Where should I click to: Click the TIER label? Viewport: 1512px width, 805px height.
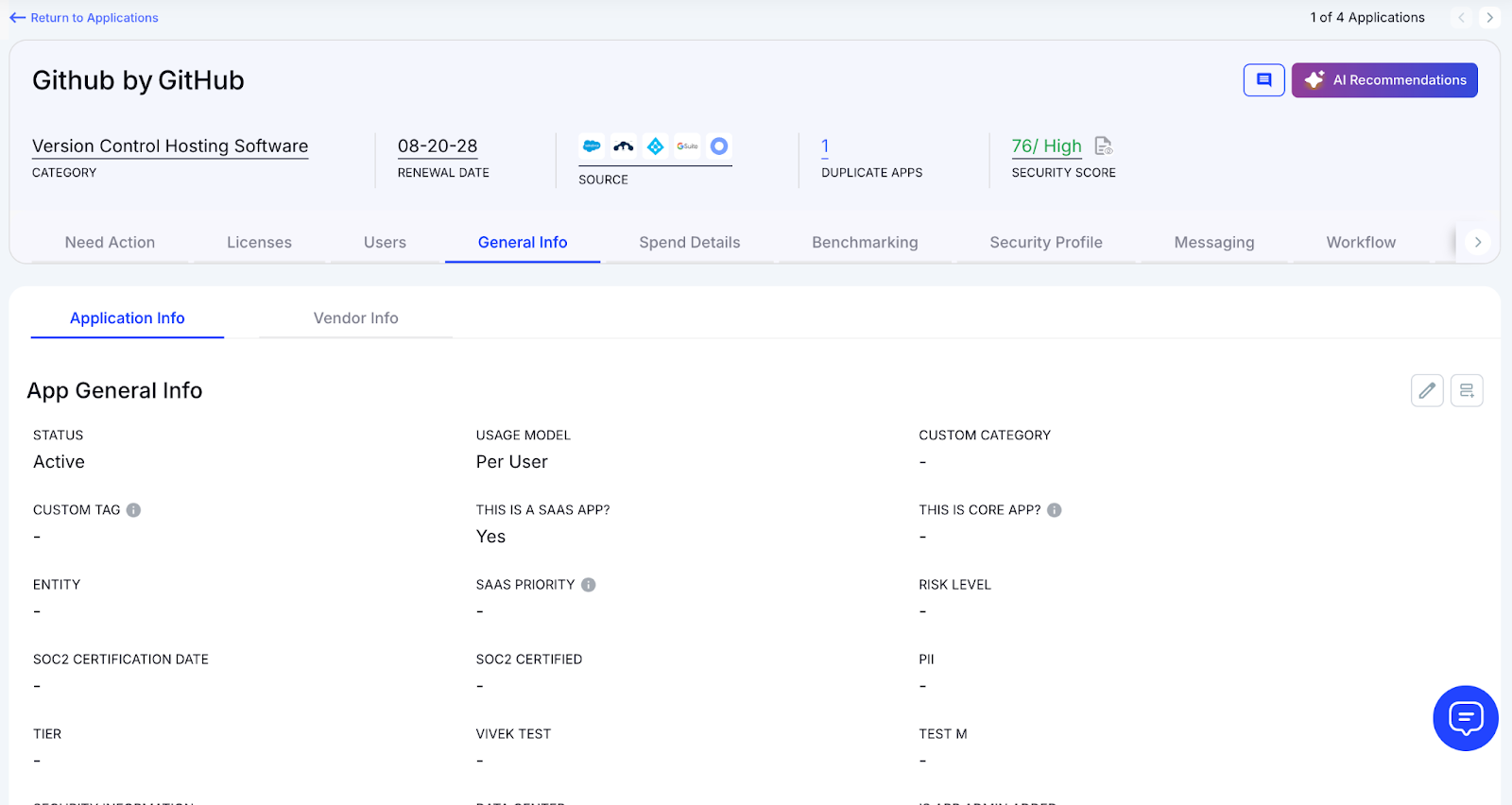(x=47, y=734)
